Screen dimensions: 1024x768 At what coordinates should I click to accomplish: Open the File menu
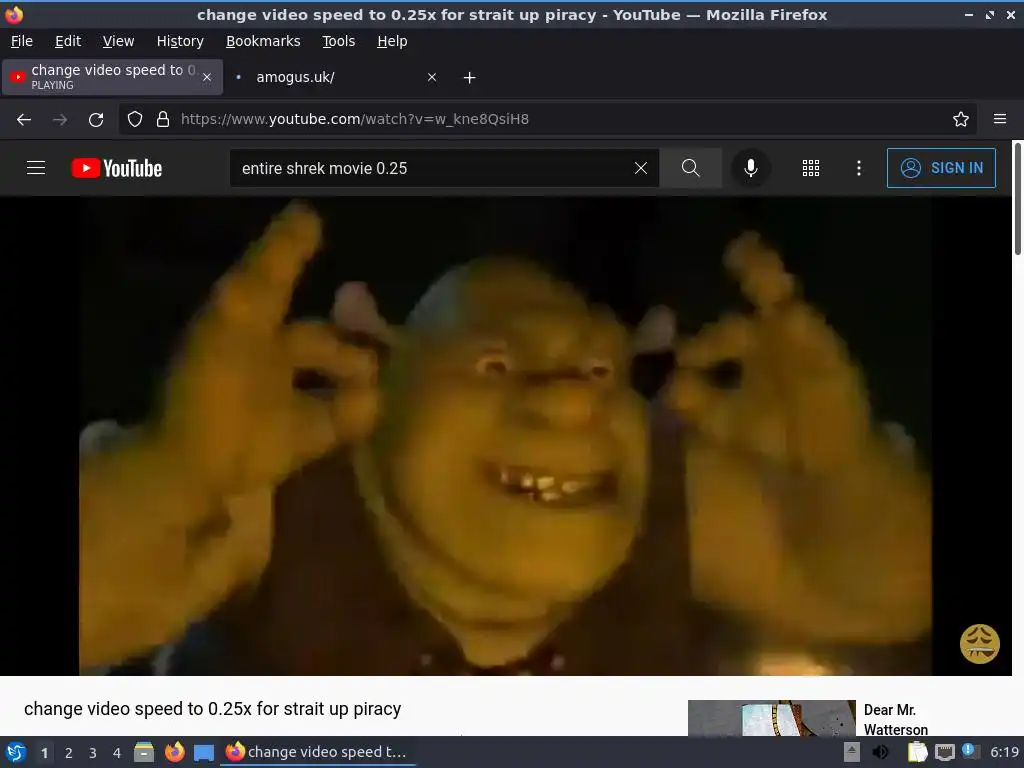[22, 41]
